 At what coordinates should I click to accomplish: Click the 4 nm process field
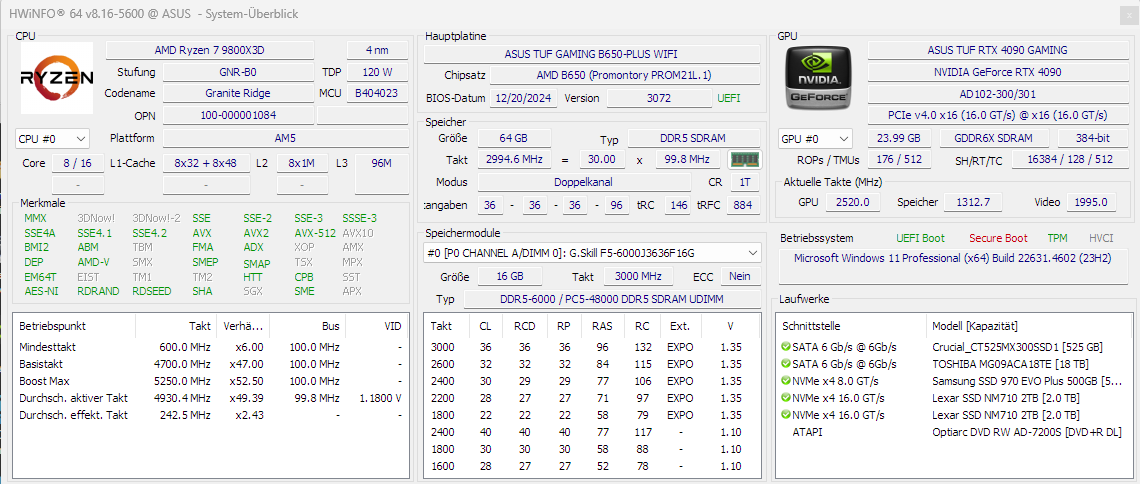point(377,50)
